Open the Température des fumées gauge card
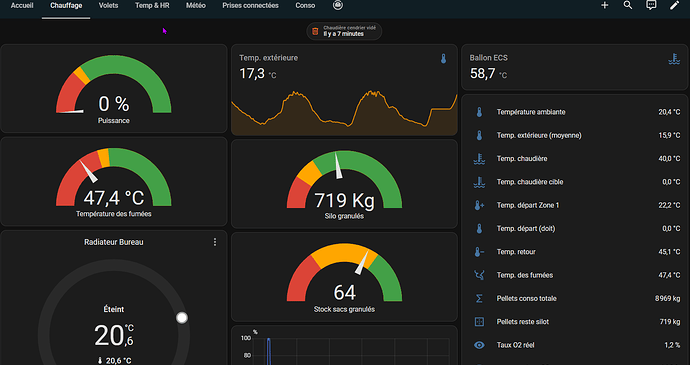690x365 pixels. [x=114, y=181]
